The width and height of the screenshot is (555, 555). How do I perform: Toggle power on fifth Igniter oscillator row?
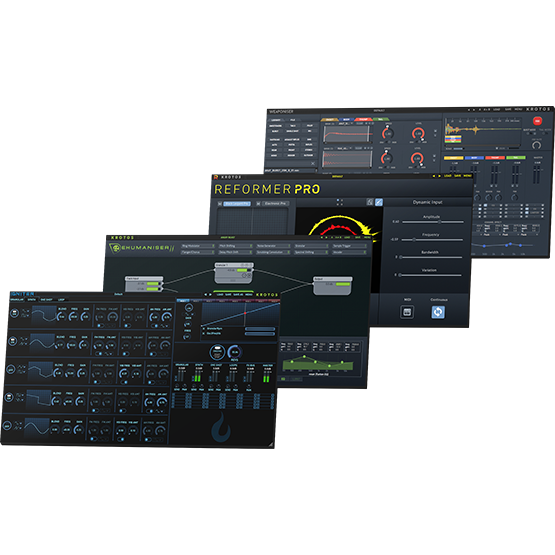7,426
